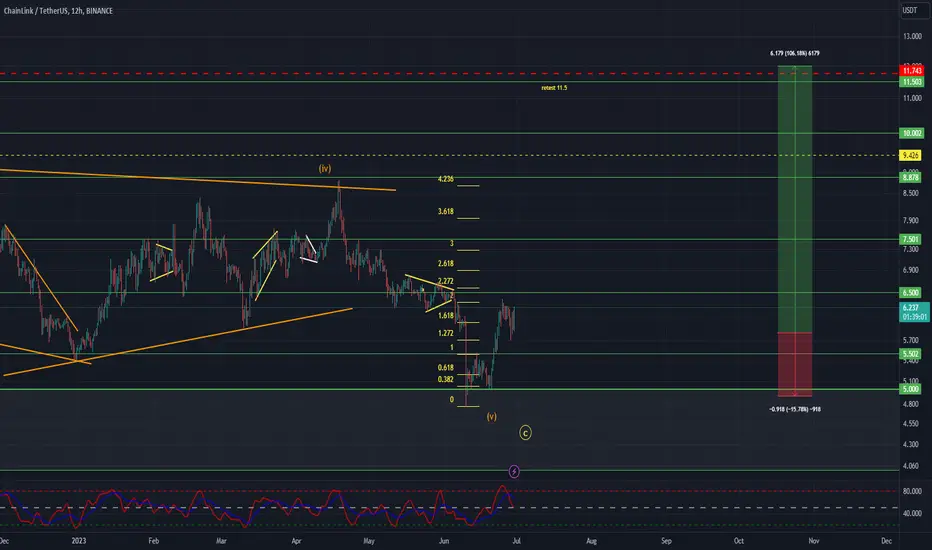The height and width of the screenshot is (550, 932).
Task: Click the Mar label on time axis
Action: 221,540
